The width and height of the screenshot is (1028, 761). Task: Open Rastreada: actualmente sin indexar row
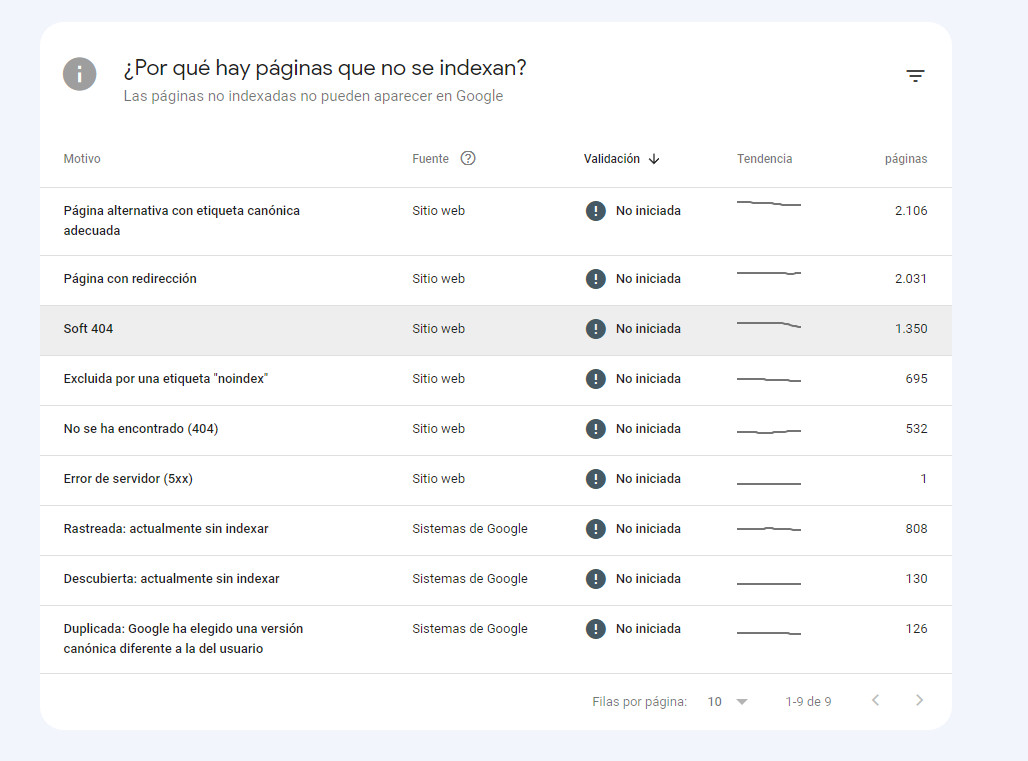coord(166,529)
